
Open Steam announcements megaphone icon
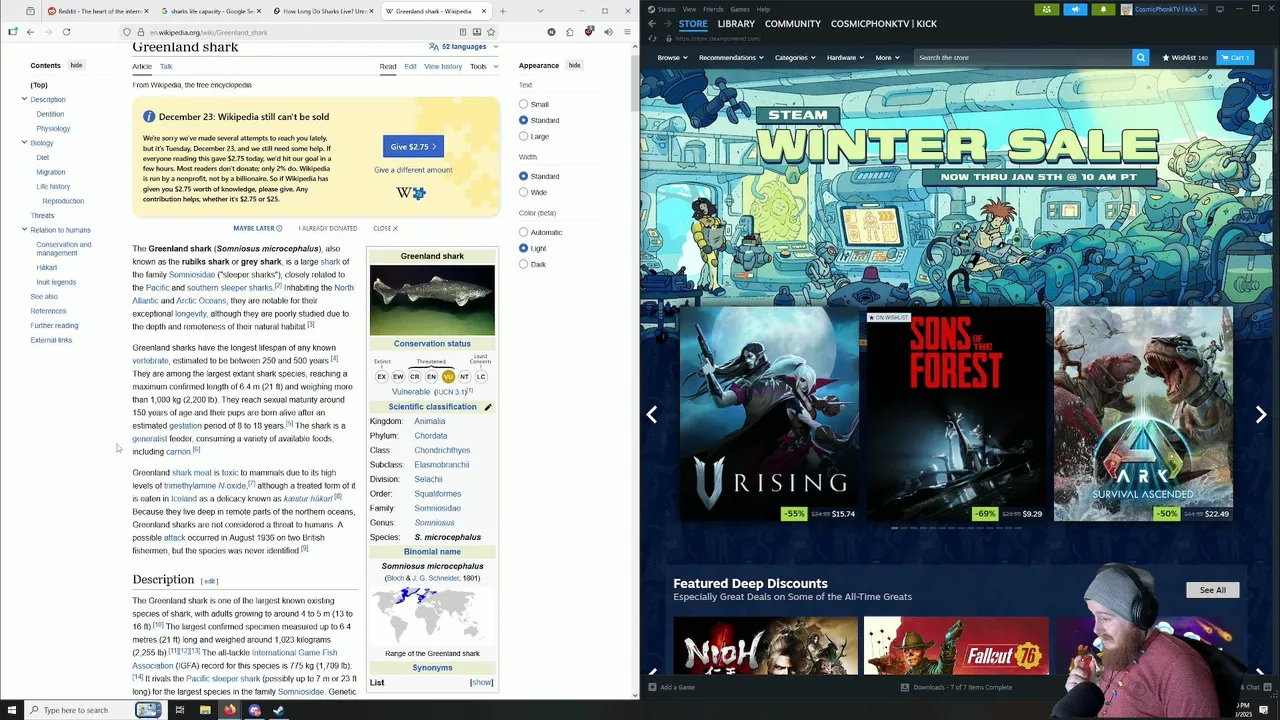coord(1075,9)
